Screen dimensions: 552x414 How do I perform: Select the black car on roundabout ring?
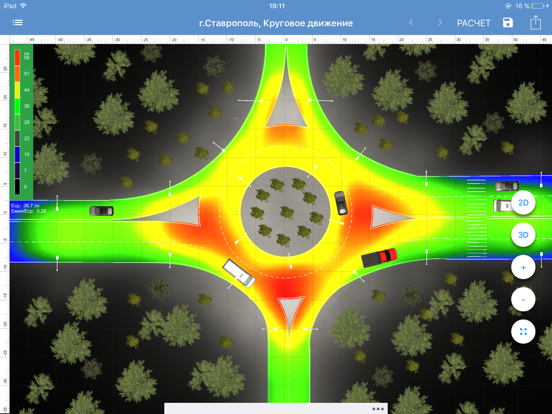(x=340, y=203)
